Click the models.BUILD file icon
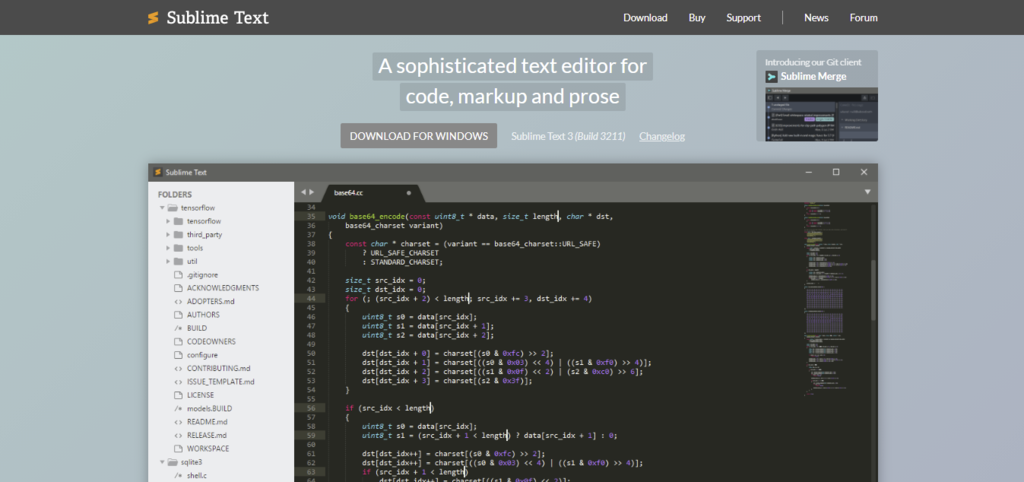Image resolution: width=1024 pixels, height=482 pixels. (x=177, y=409)
